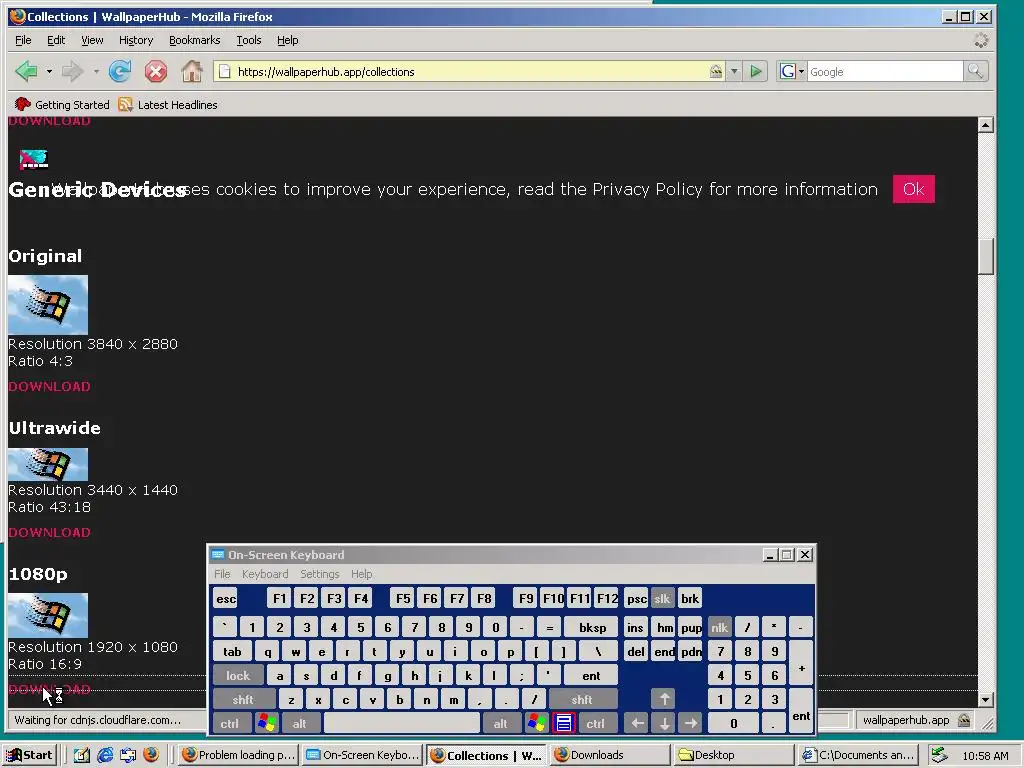Click the Firefox quick launch icon

click(x=151, y=755)
